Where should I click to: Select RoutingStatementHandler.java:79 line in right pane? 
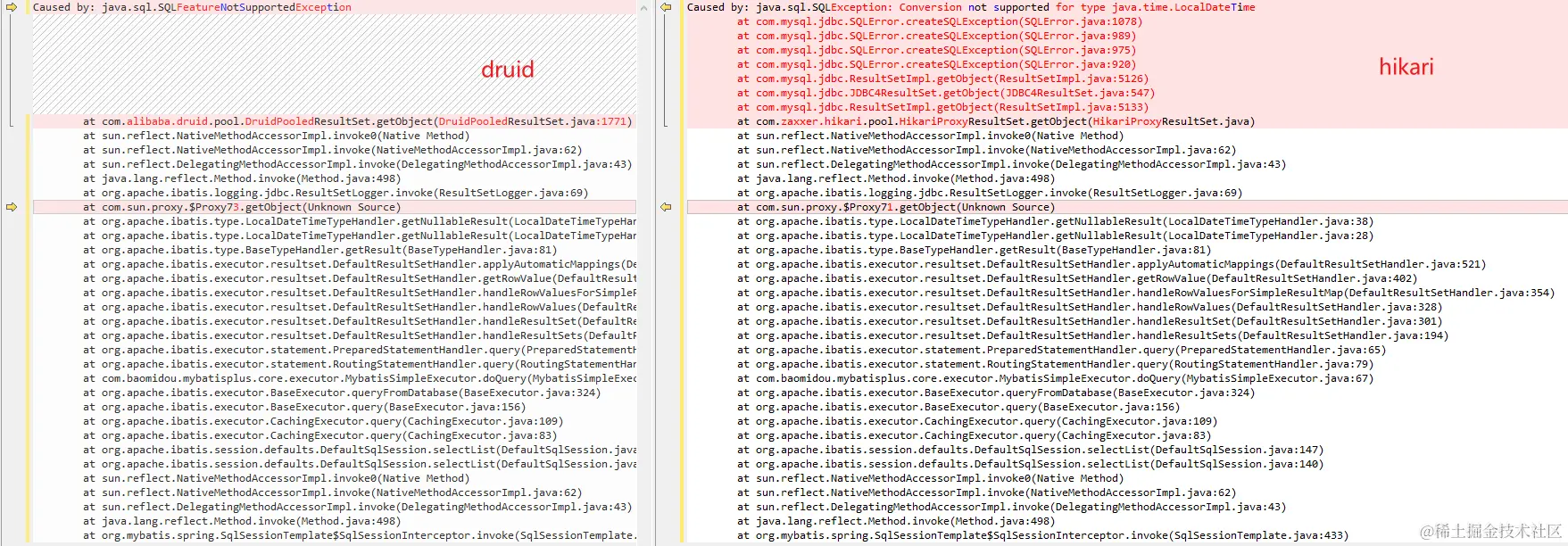pos(1055,364)
